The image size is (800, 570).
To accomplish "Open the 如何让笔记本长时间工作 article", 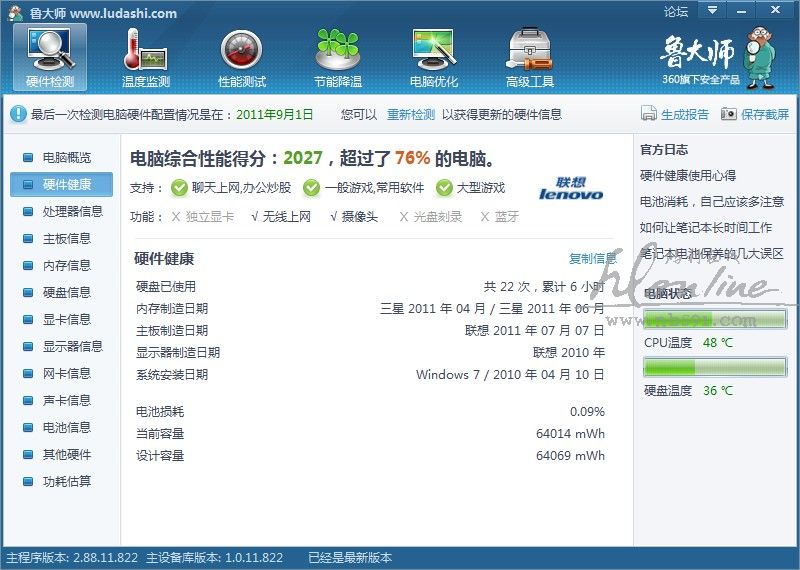I will 706,228.
